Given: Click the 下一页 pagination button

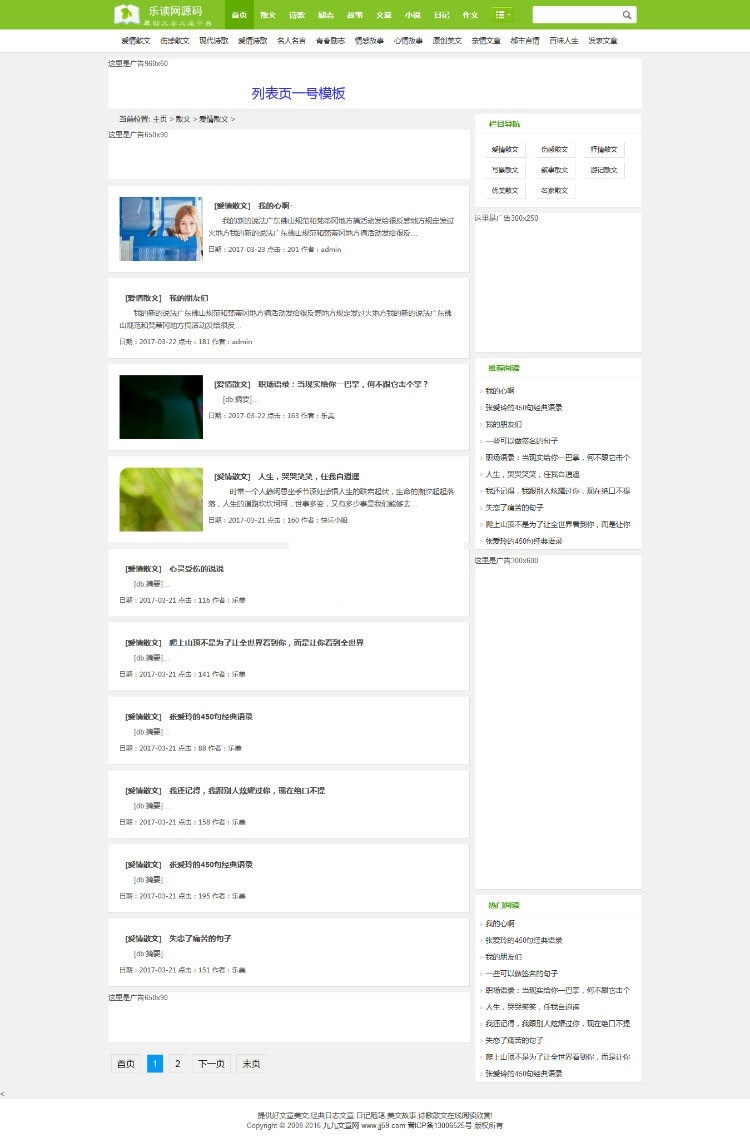Looking at the screenshot, I should [210, 1064].
